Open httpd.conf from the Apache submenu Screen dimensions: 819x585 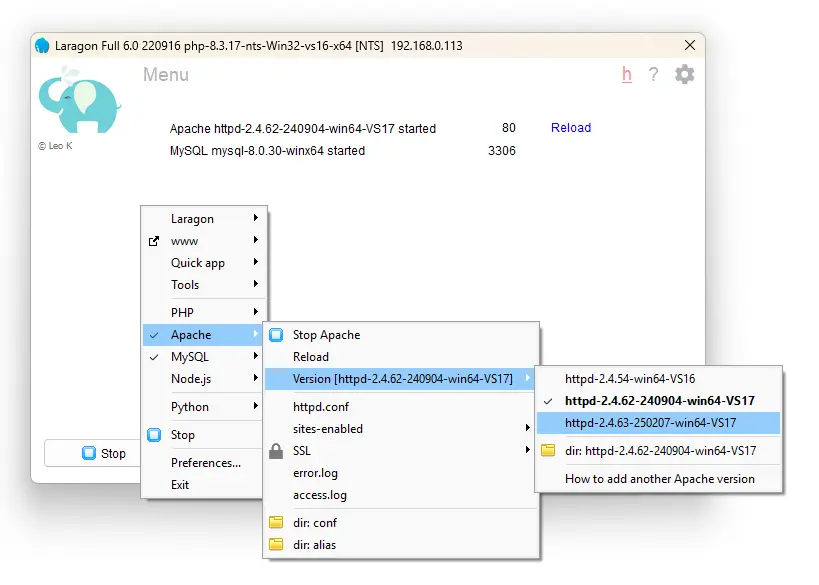point(401,407)
